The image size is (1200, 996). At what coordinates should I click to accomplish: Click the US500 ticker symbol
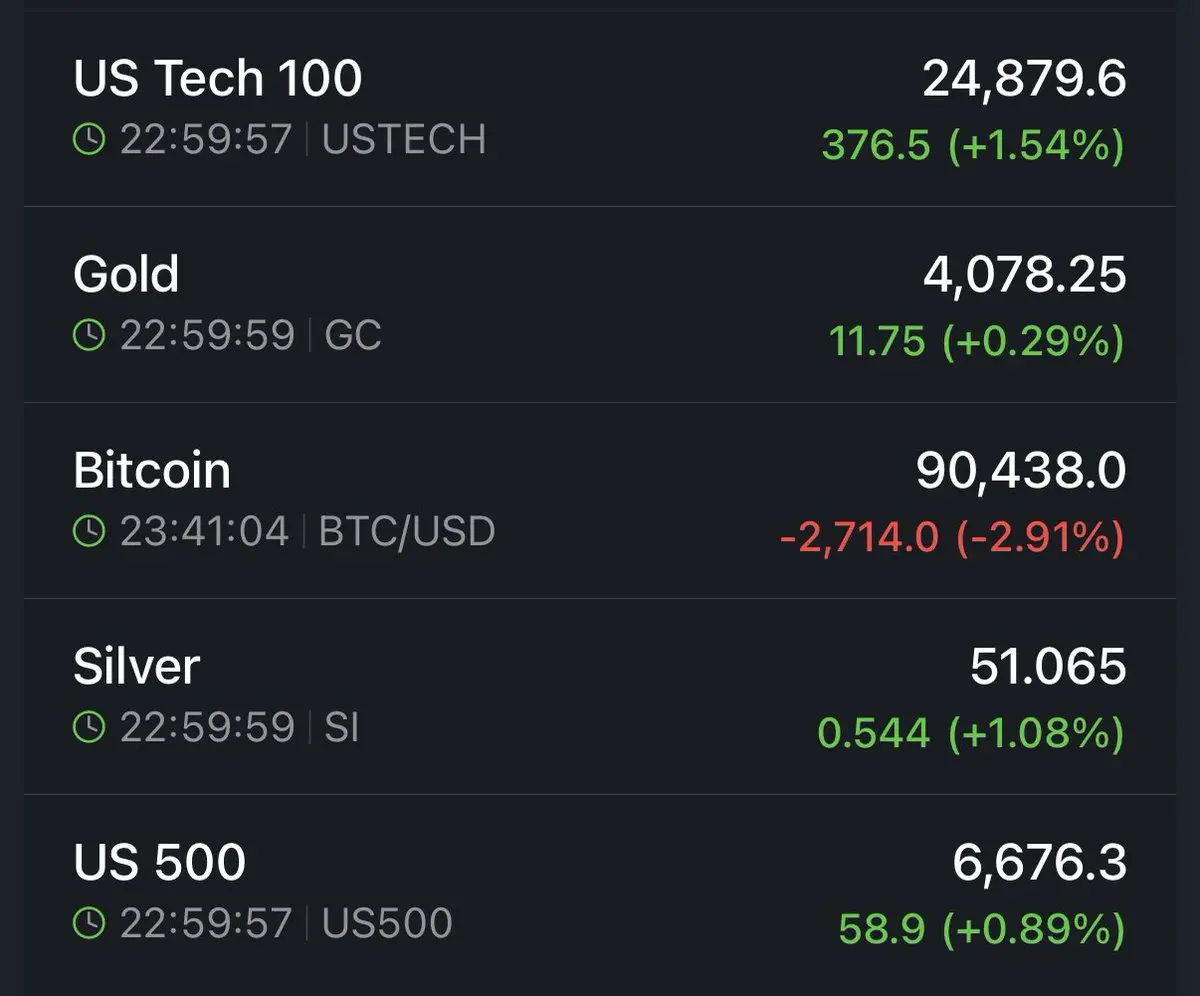[387, 923]
